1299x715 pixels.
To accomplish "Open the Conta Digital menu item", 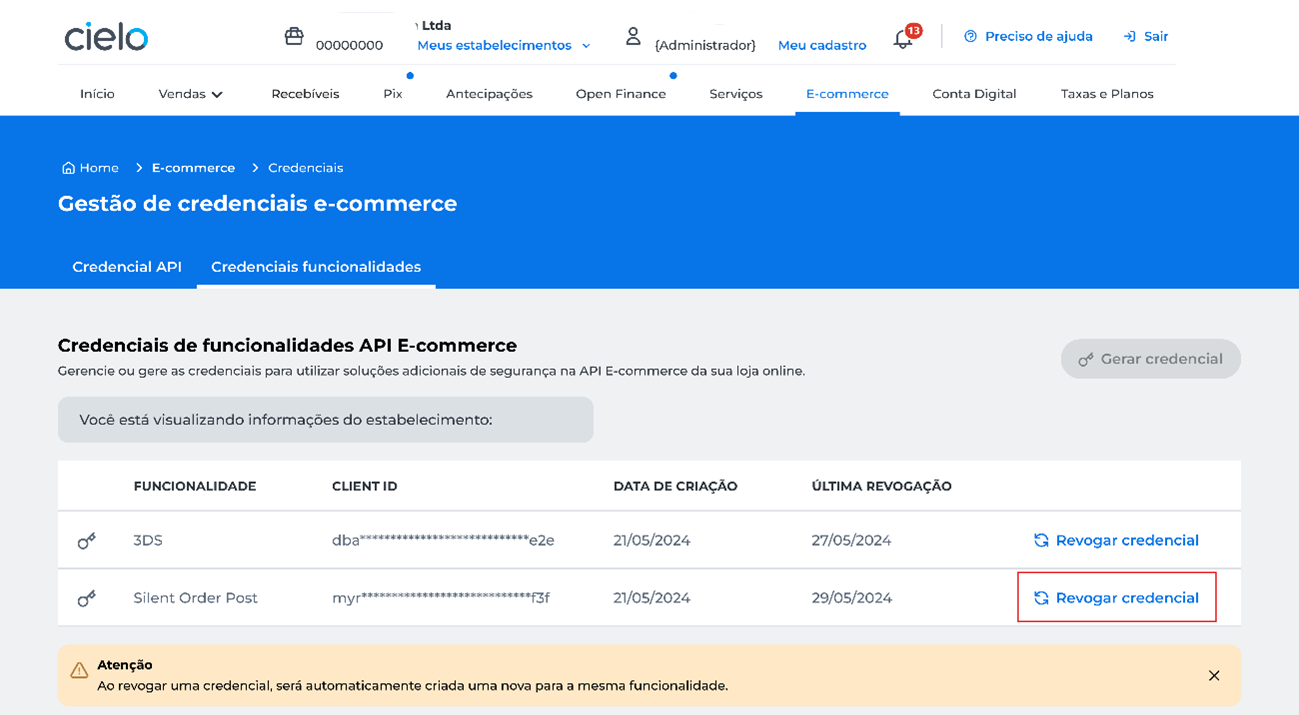I will 974,94.
